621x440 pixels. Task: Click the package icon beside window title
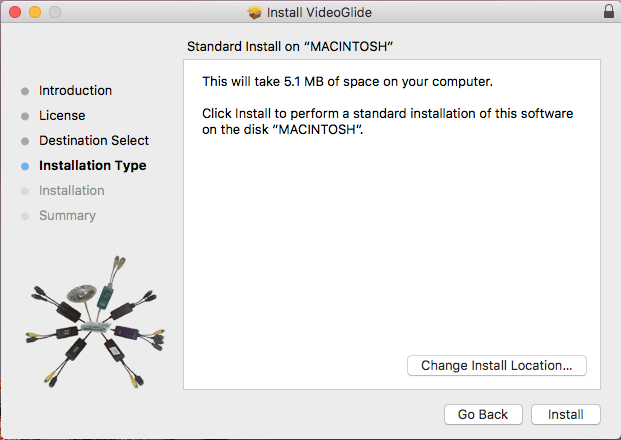coord(255,13)
